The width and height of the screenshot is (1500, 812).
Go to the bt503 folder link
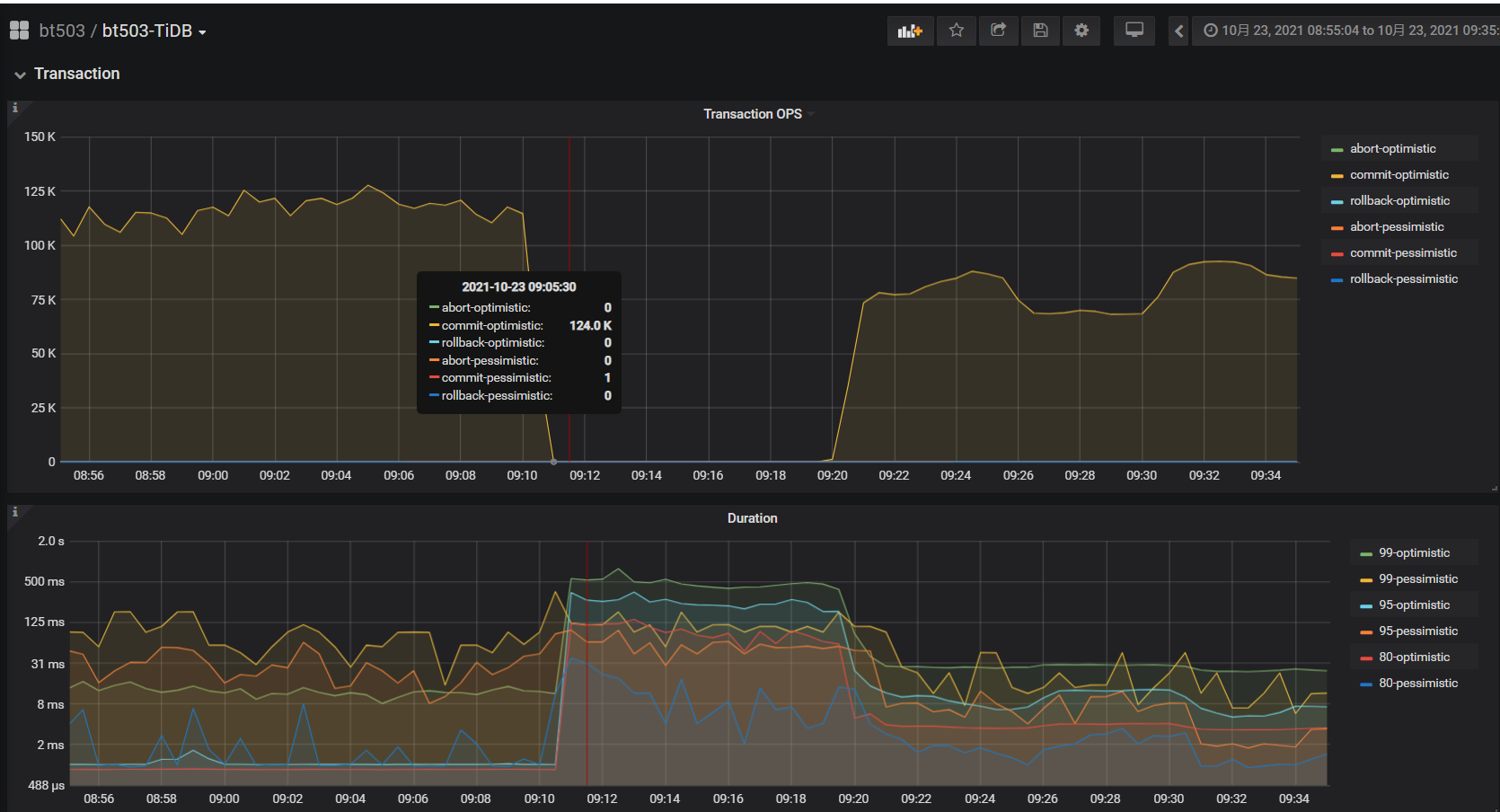tap(62, 31)
